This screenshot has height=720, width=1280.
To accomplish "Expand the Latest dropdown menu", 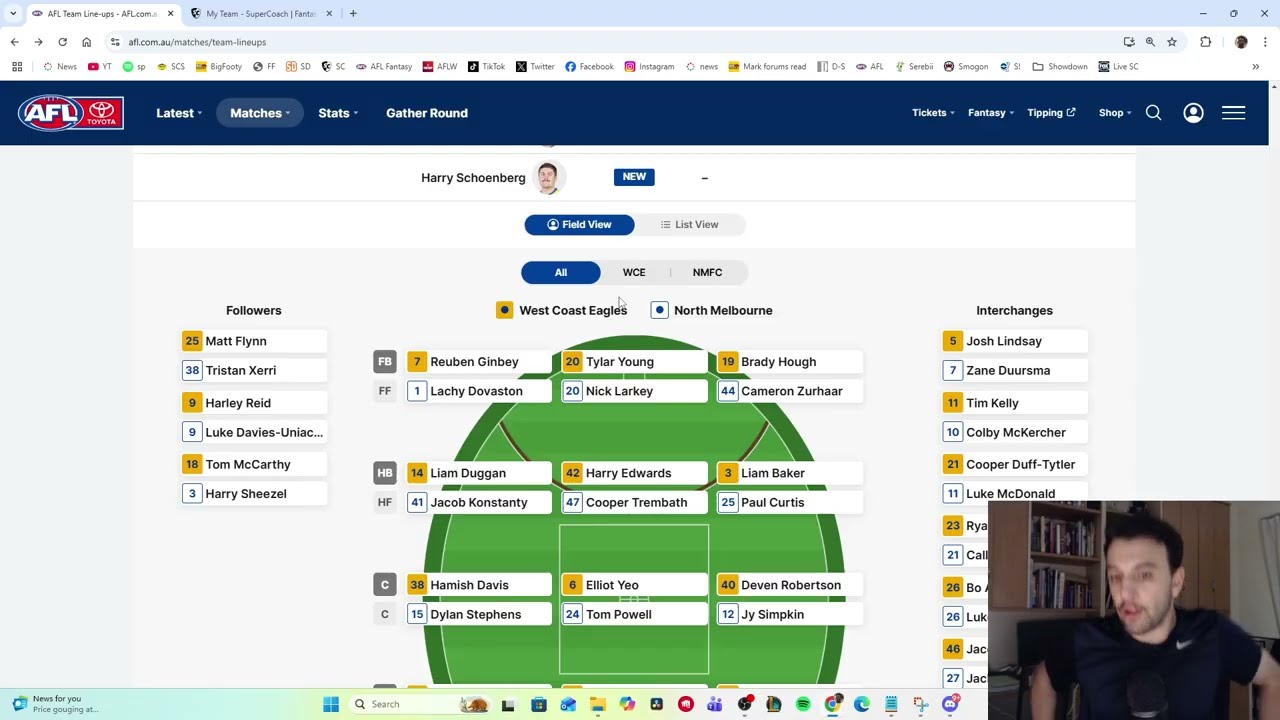I will [179, 113].
